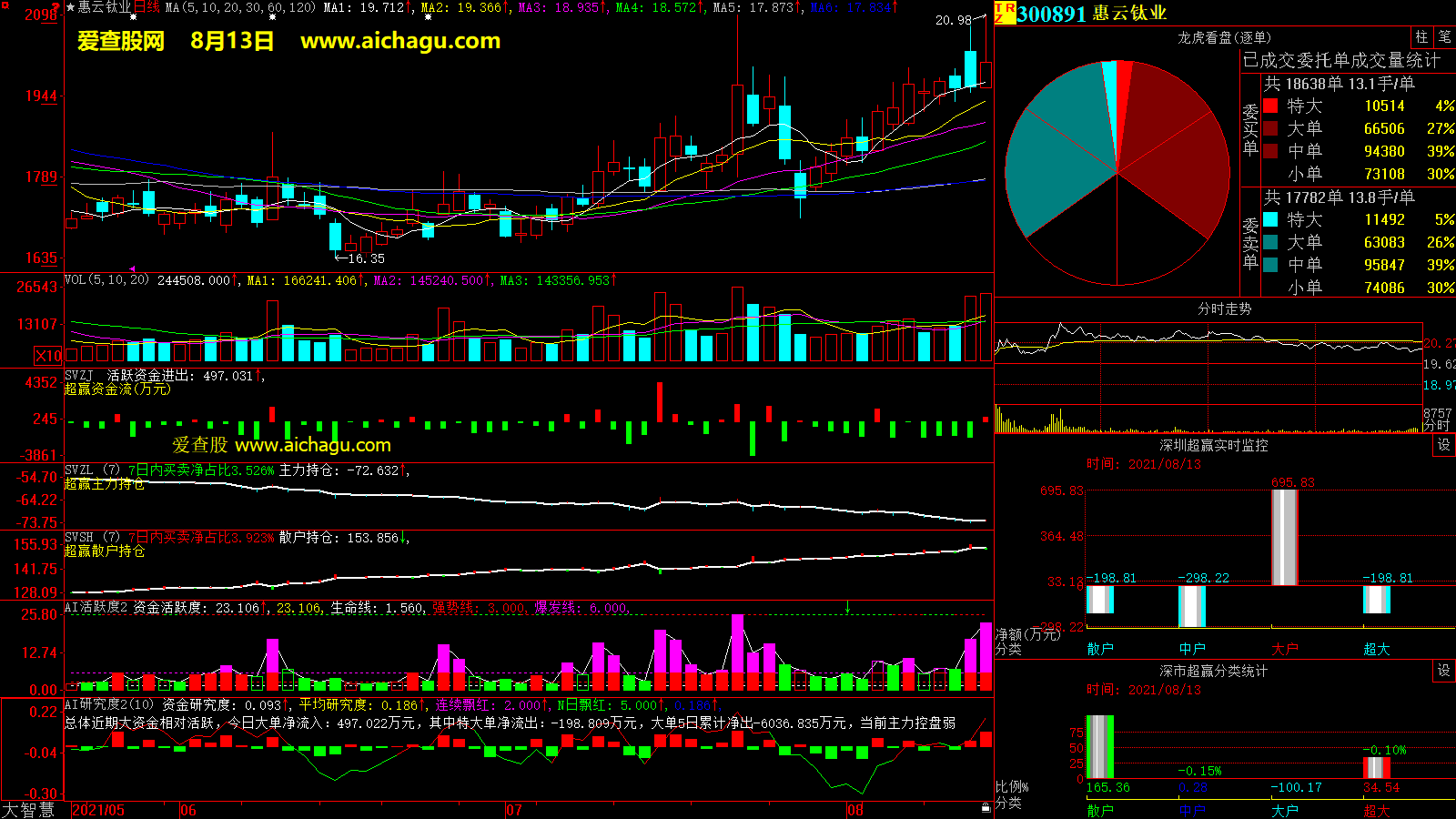The image size is (1456, 819).
Task: Open 设 settings for 深市超赢分类统计 panel
Action: [1443, 671]
